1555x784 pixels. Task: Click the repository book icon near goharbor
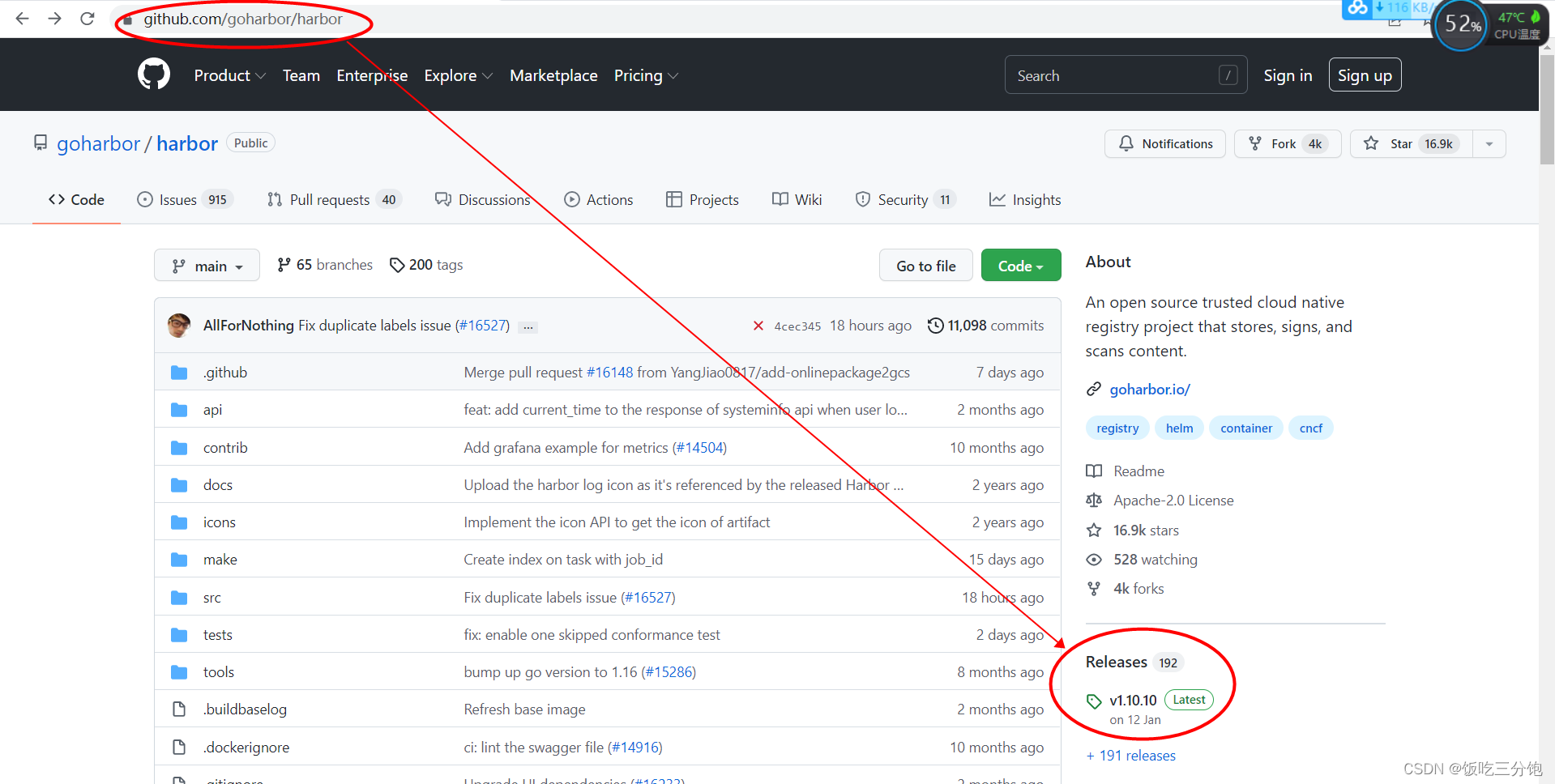(41, 143)
